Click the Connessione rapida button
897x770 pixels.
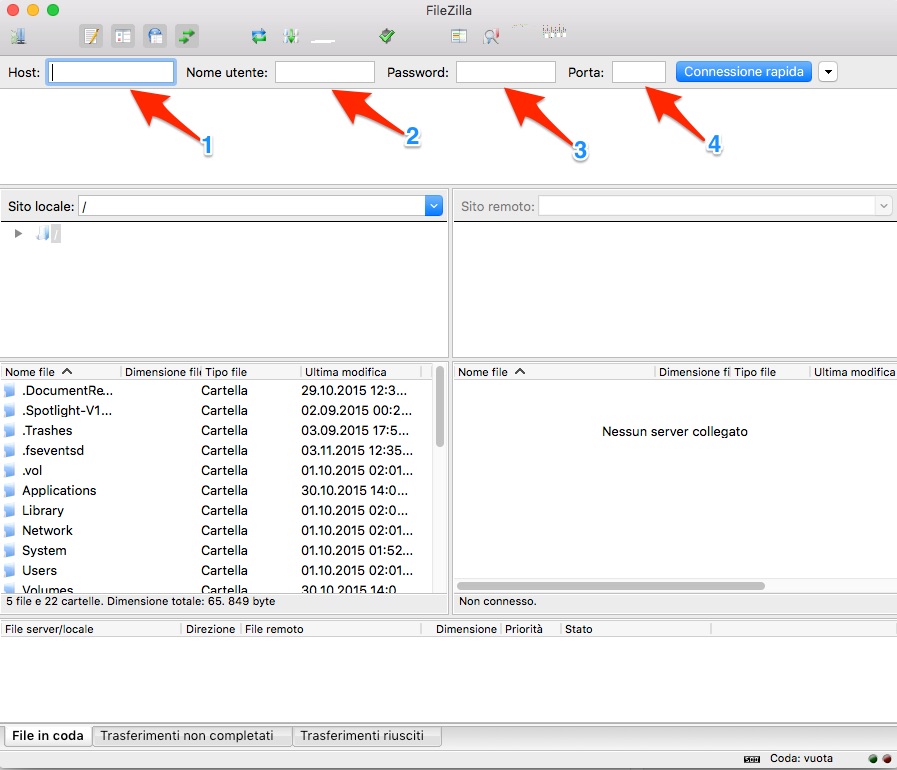(744, 72)
